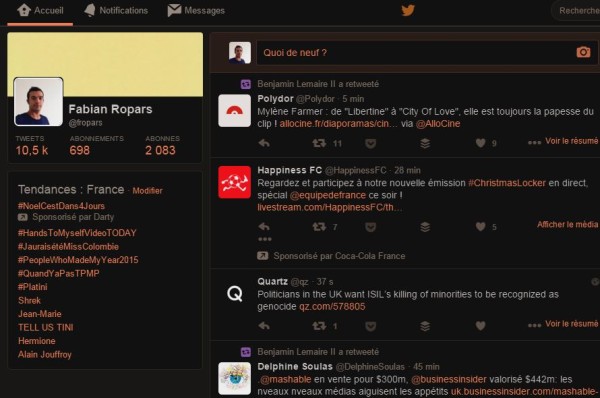Add a photo with the camera icon

(583, 52)
